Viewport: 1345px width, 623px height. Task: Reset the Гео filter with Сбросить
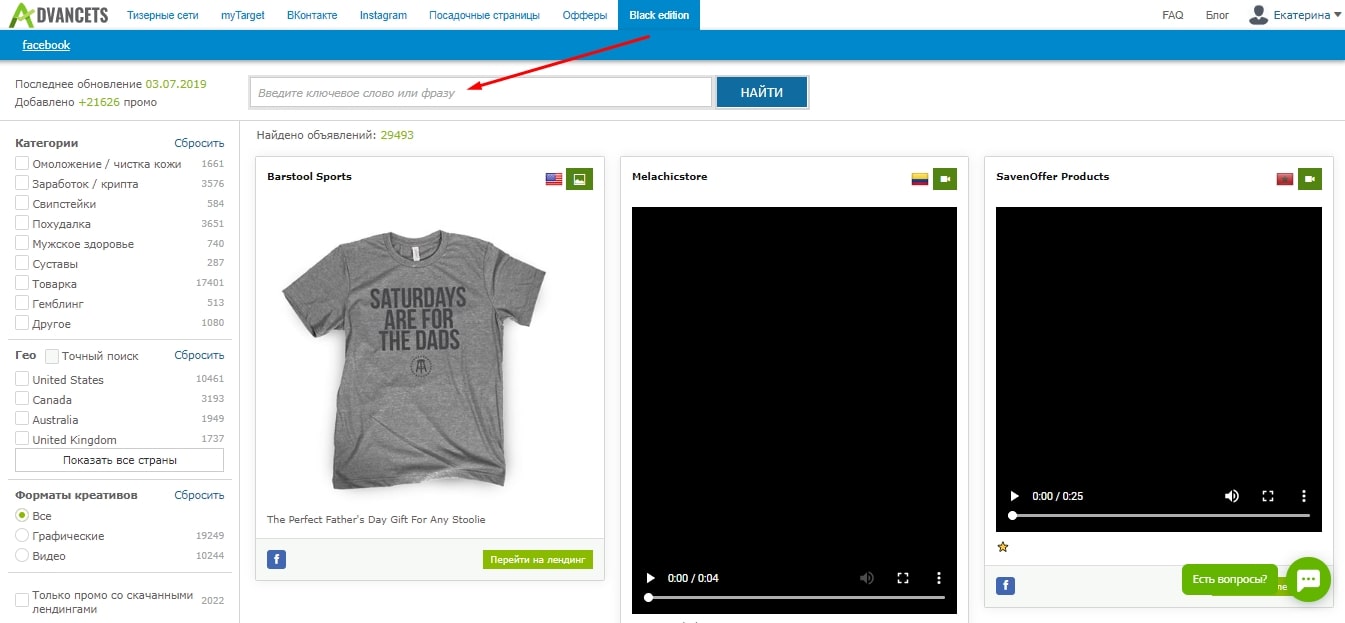199,355
